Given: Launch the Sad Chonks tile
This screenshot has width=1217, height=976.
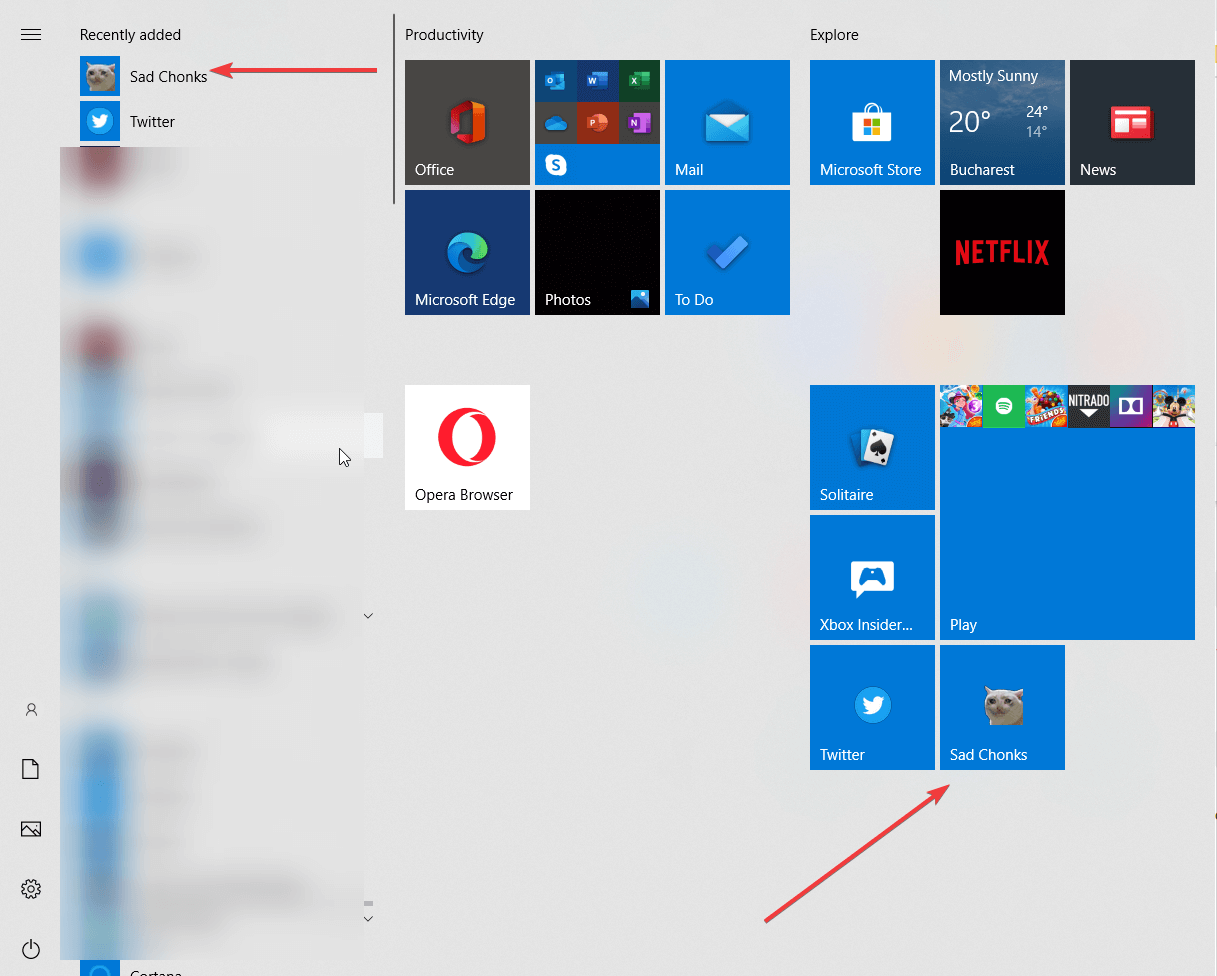Looking at the screenshot, I should pos(1002,707).
